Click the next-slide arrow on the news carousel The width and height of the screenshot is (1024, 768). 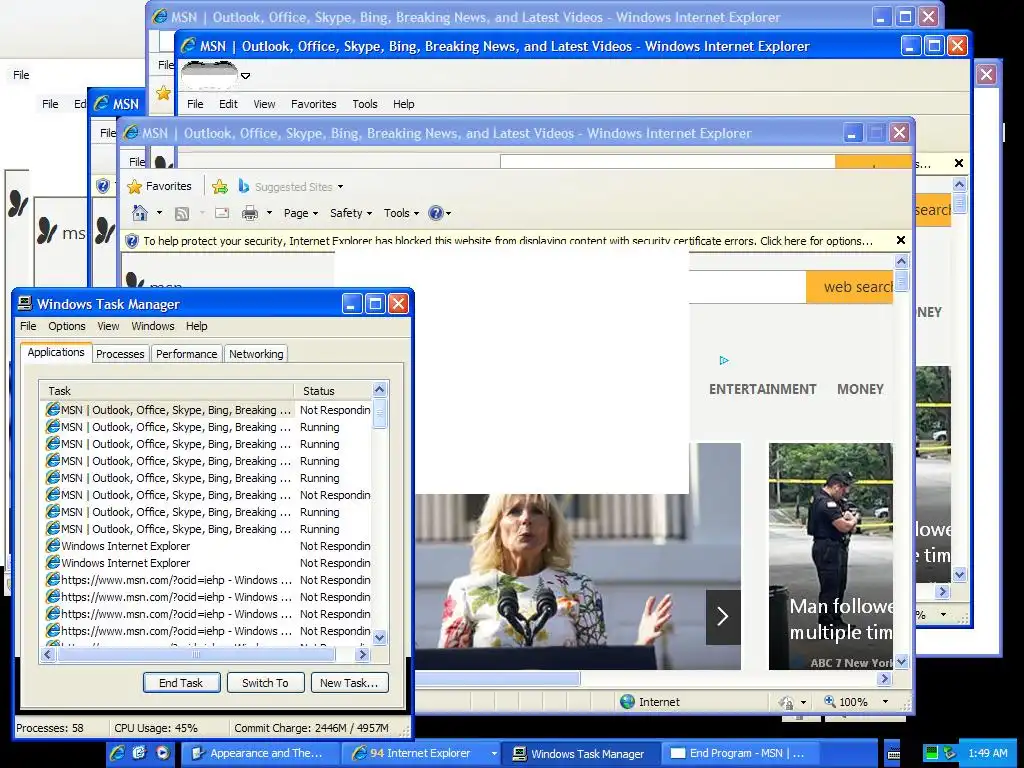pyautogui.click(x=723, y=616)
